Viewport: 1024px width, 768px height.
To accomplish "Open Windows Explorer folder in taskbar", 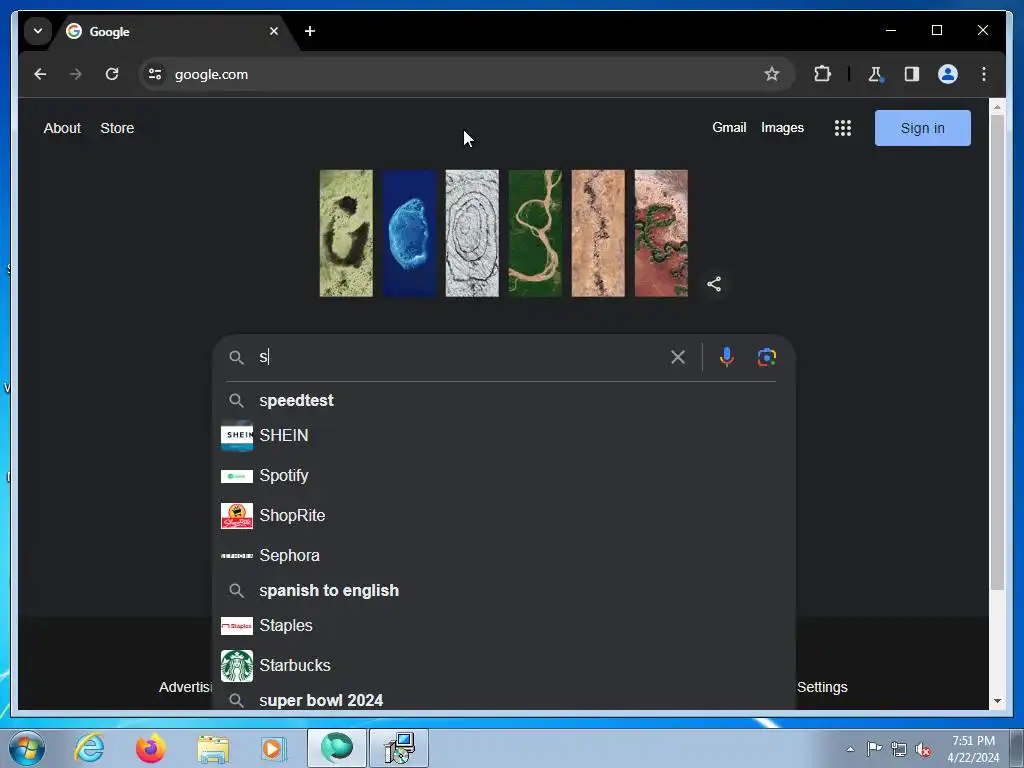I will click(213, 748).
